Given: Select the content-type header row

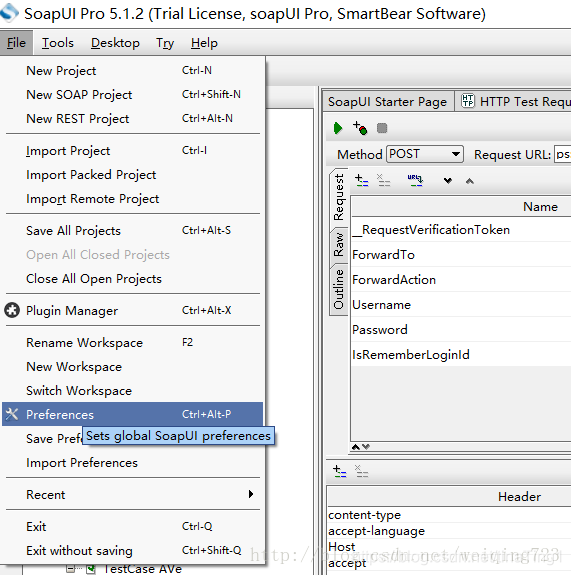Looking at the screenshot, I should point(449,515).
